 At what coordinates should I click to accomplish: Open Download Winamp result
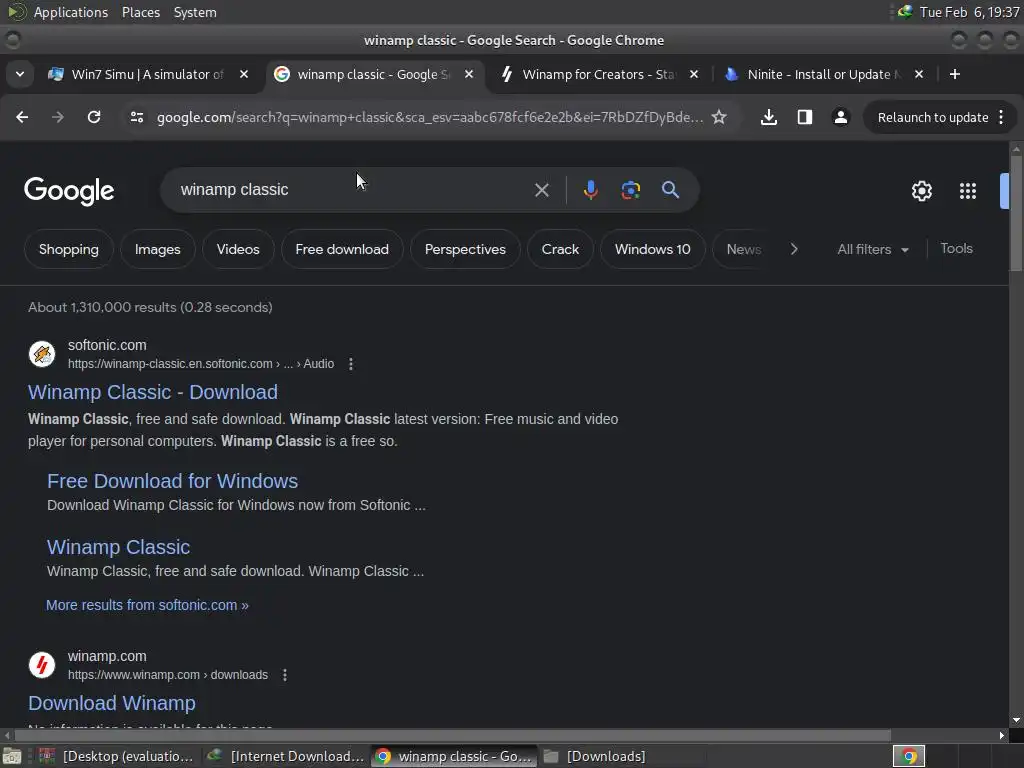[112, 703]
